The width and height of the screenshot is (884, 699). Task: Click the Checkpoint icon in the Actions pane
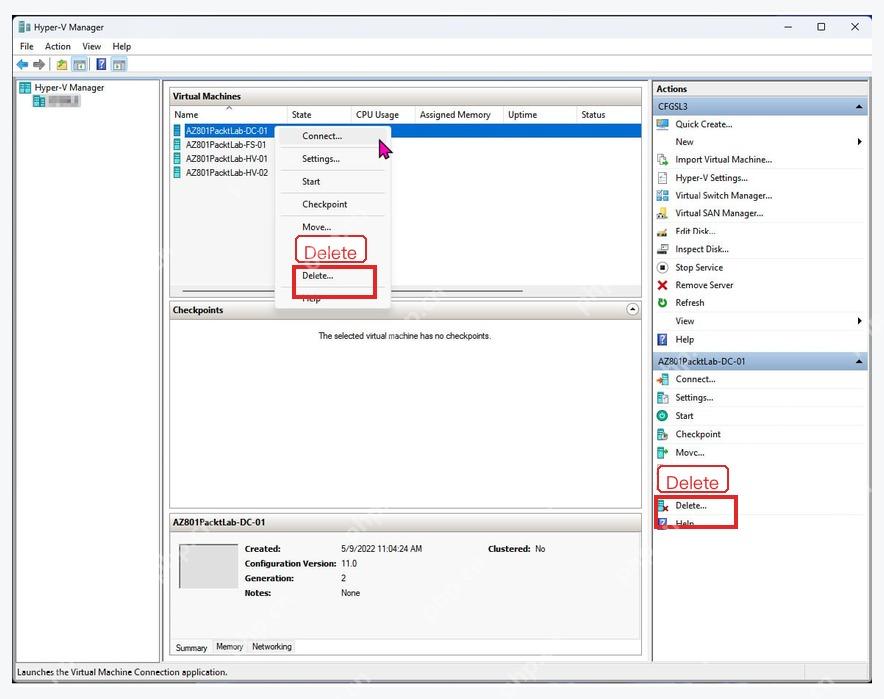tap(662, 435)
